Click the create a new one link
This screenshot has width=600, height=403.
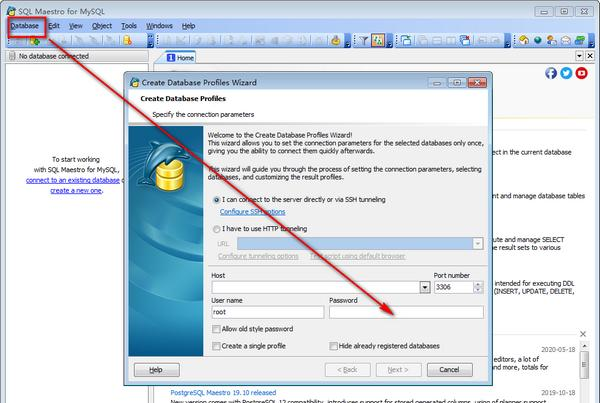coord(76,191)
